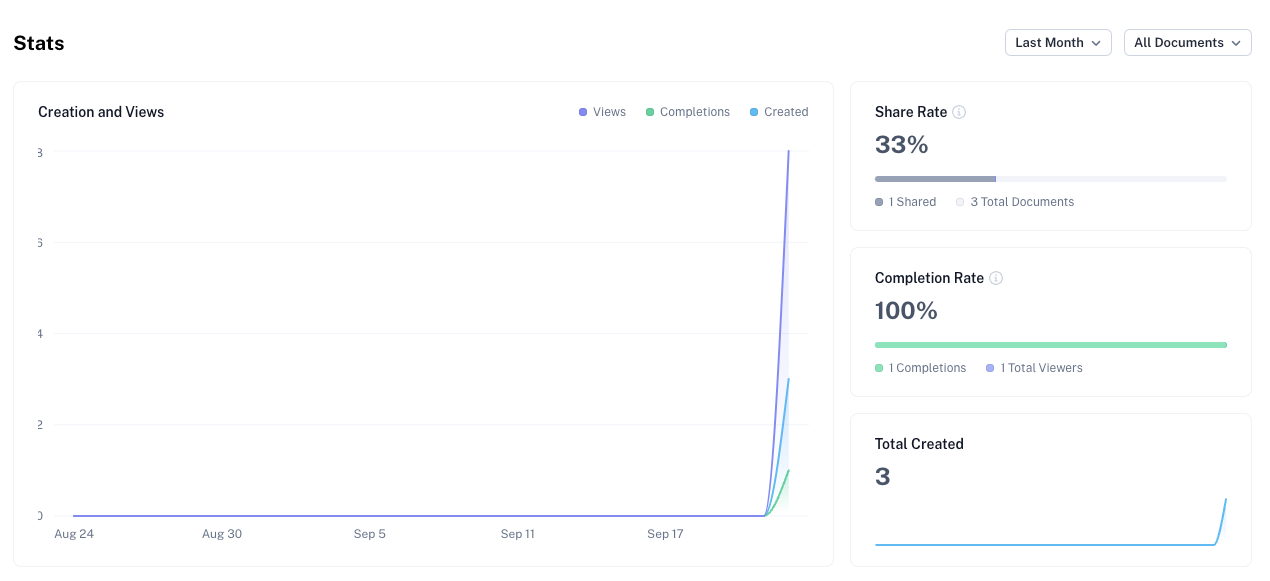Click the Total Created count of 3
Image resolution: width=1270 pixels, height=581 pixels.
coord(882,476)
